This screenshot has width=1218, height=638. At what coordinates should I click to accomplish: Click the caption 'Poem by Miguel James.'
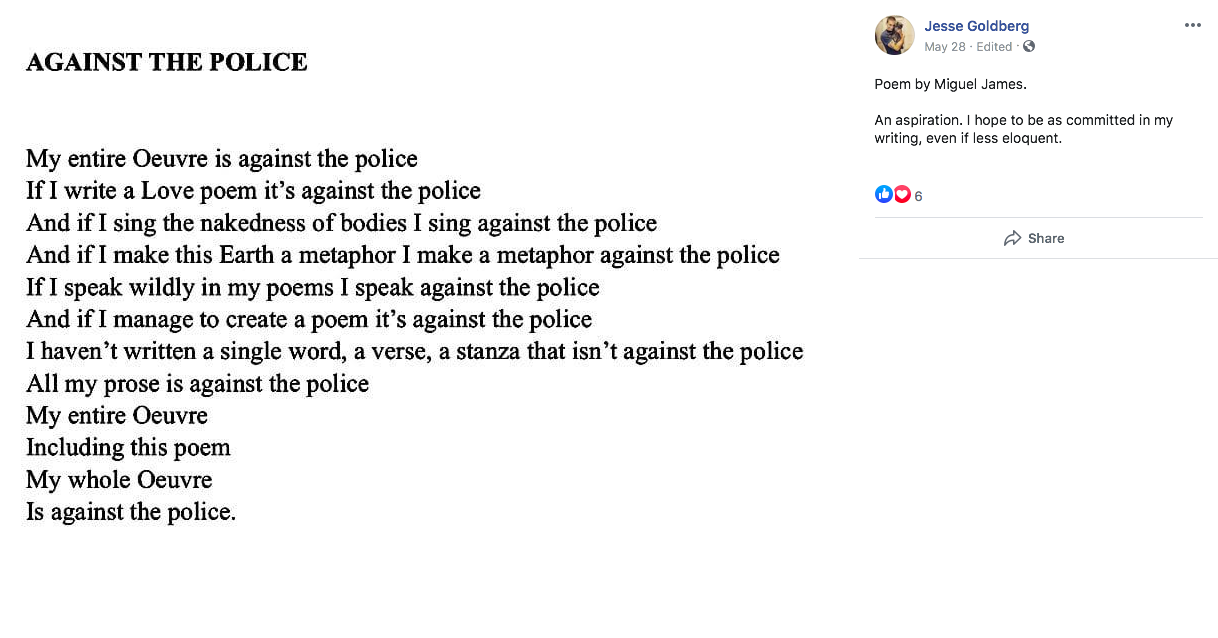950,84
